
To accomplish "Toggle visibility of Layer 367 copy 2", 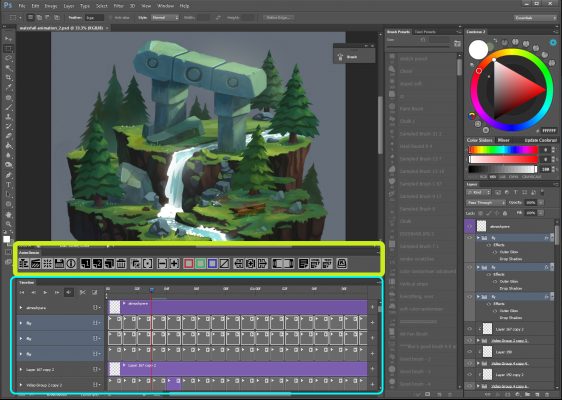I will coord(470,329).
